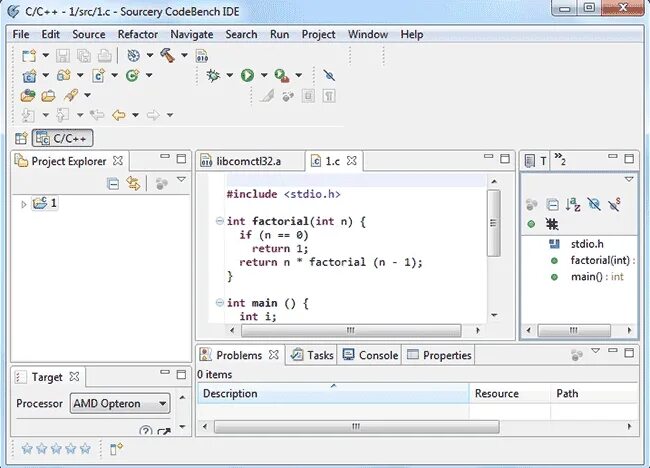Screen dimensions: 650x468
Task: Expand project 1 in Project Explorer tree
Action: pyautogui.click(x=24, y=204)
